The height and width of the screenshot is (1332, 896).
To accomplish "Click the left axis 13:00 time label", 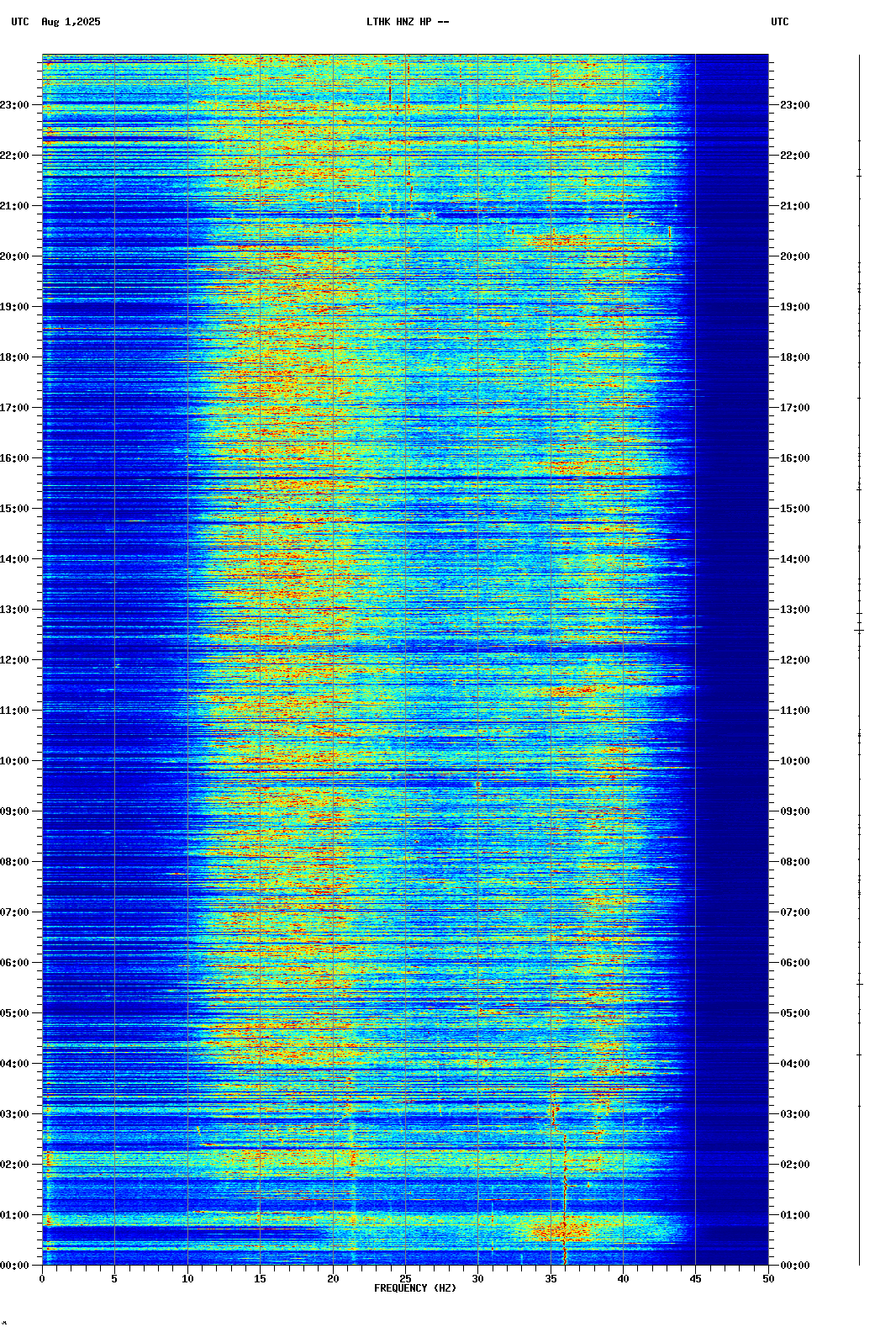I will 14,610.
